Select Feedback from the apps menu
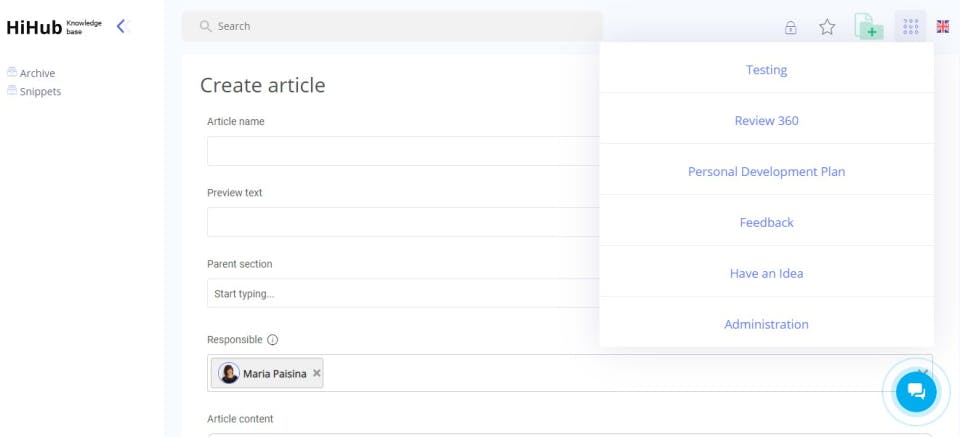960x437 pixels. [x=766, y=223]
